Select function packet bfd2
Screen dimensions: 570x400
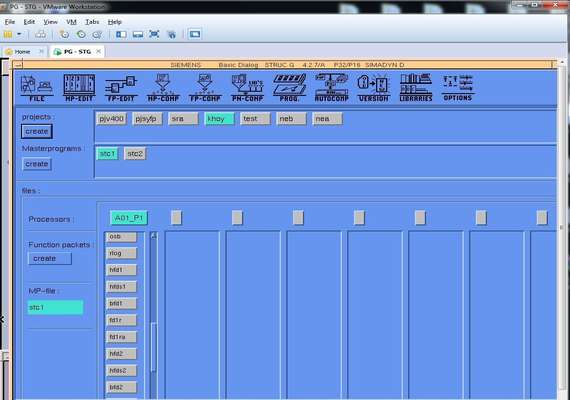pos(121,387)
